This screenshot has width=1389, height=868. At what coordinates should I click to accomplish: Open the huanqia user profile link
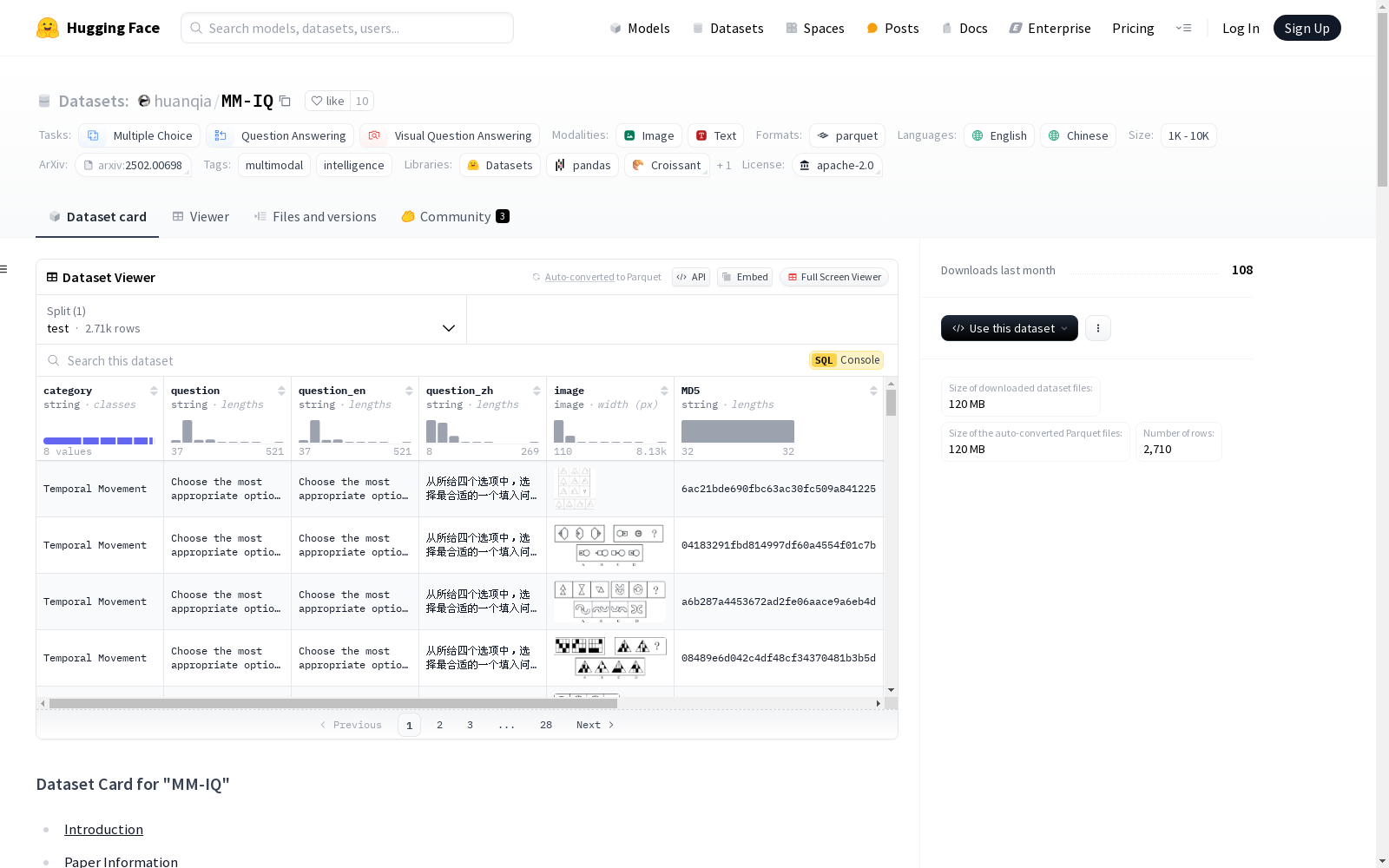pos(182,101)
